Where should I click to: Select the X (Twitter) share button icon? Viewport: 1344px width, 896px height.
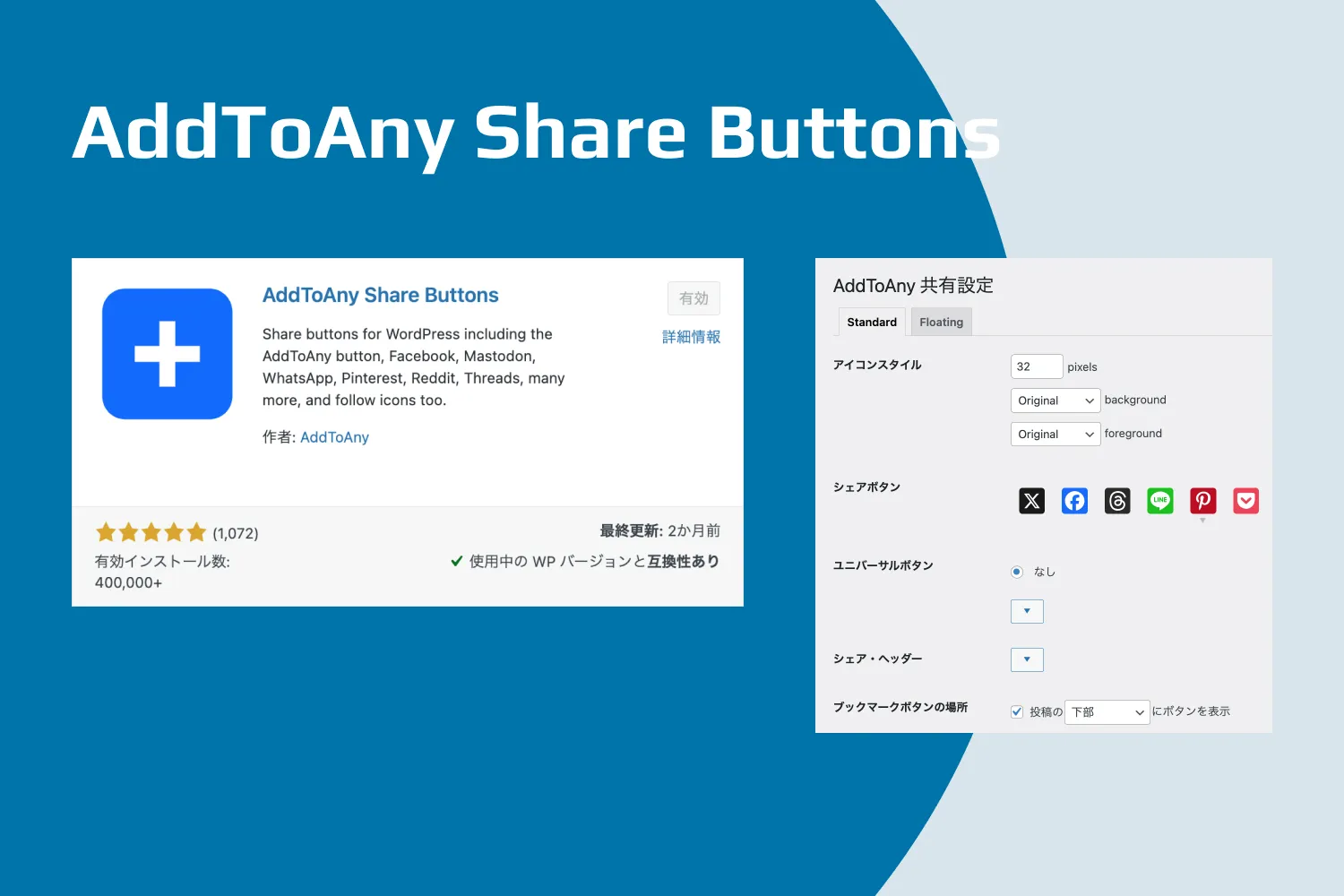pos(1031,501)
